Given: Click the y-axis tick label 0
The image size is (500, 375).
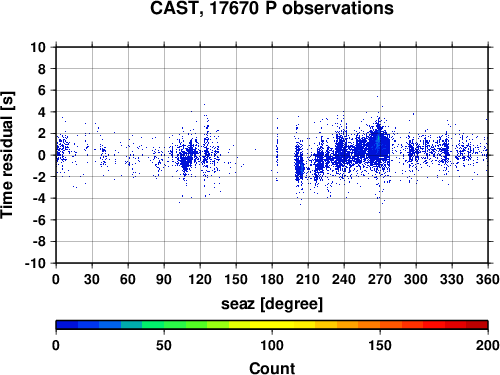Looking at the screenshot, I should point(42,155).
